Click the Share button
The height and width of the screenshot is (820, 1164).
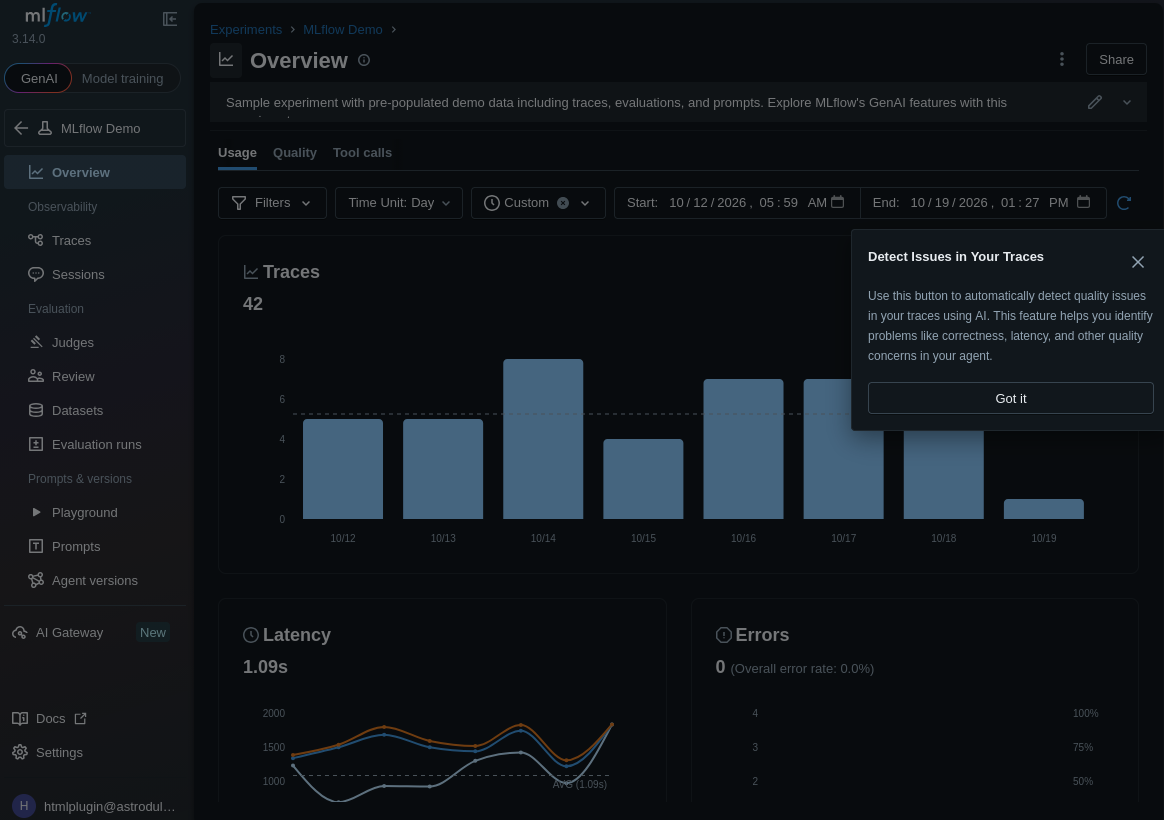(x=1116, y=59)
